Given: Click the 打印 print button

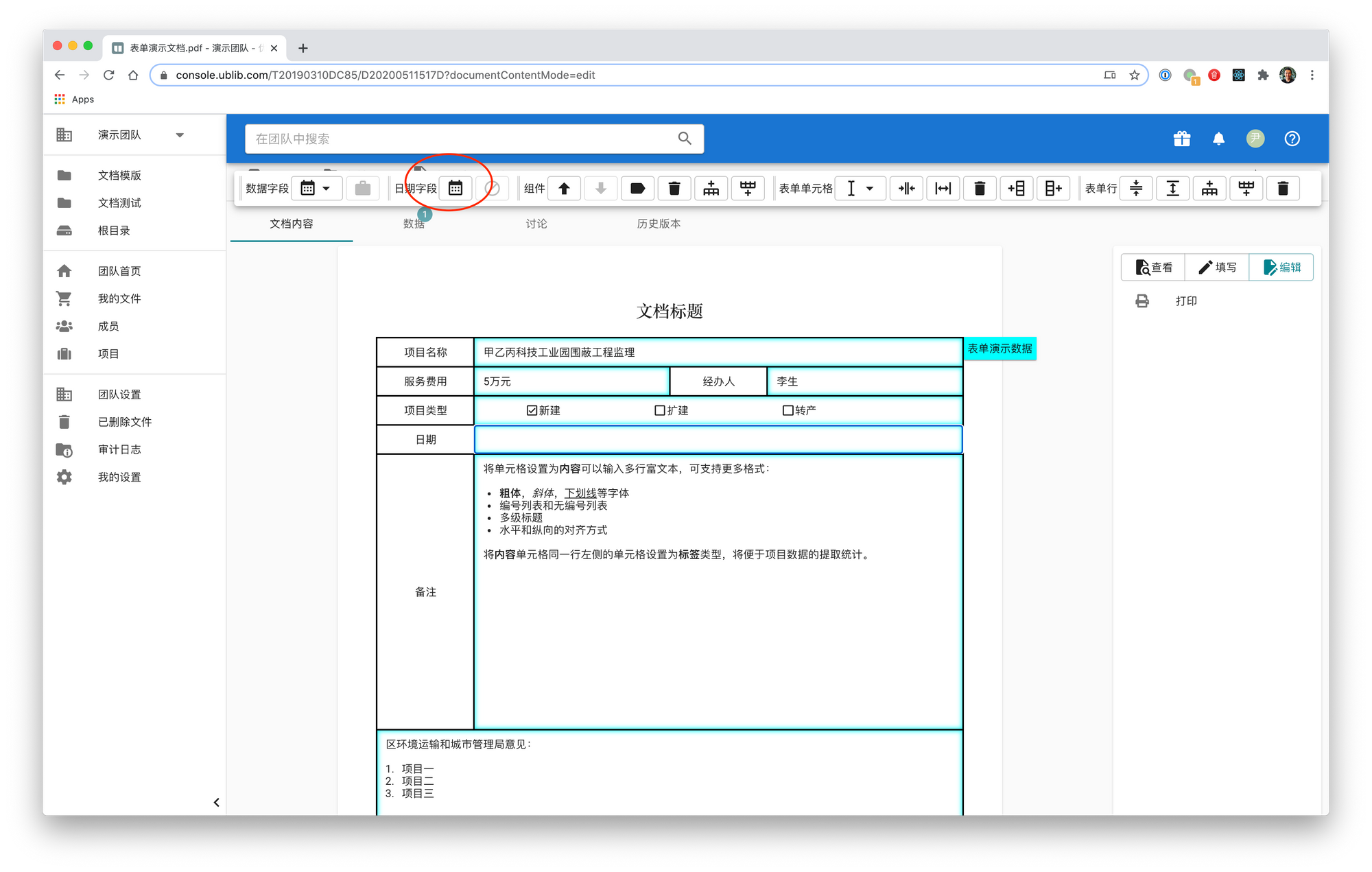Looking at the screenshot, I should click(1185, 301).
